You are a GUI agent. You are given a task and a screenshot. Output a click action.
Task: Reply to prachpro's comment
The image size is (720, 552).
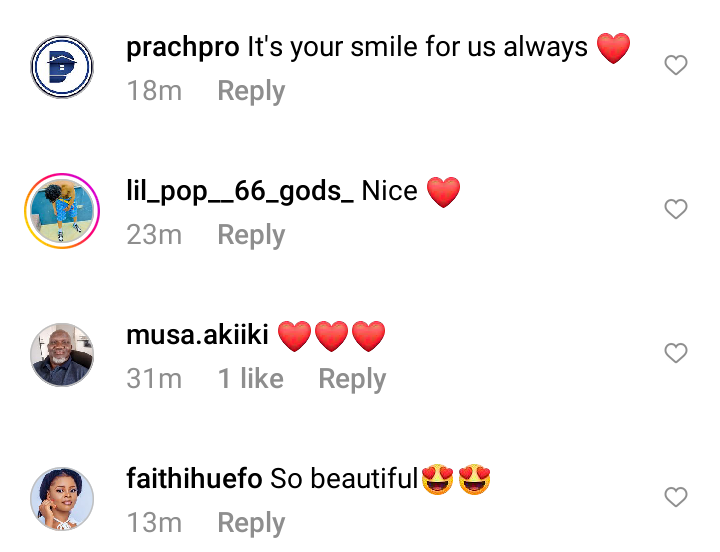[251, 91]
